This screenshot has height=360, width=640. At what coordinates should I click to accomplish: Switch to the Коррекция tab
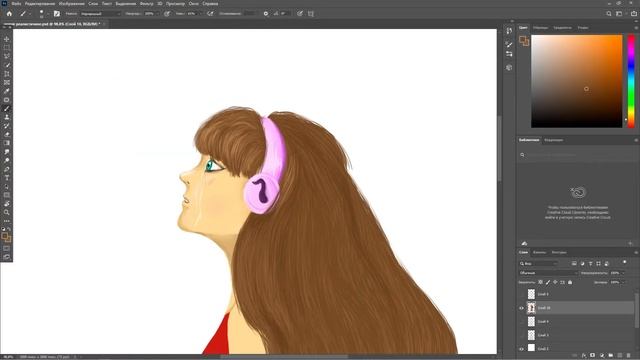point(553,140)
